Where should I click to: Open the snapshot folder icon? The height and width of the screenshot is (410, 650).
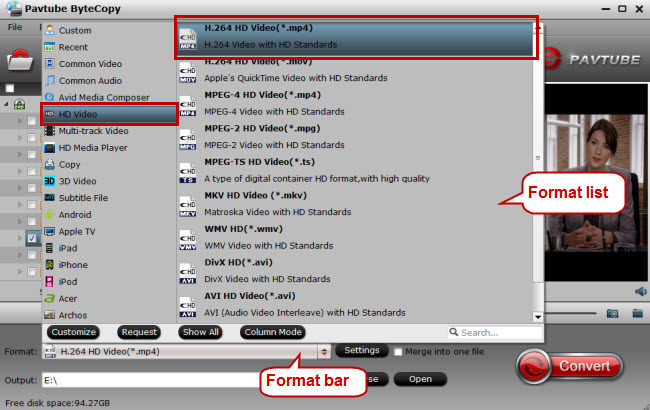tap(638, 313)
